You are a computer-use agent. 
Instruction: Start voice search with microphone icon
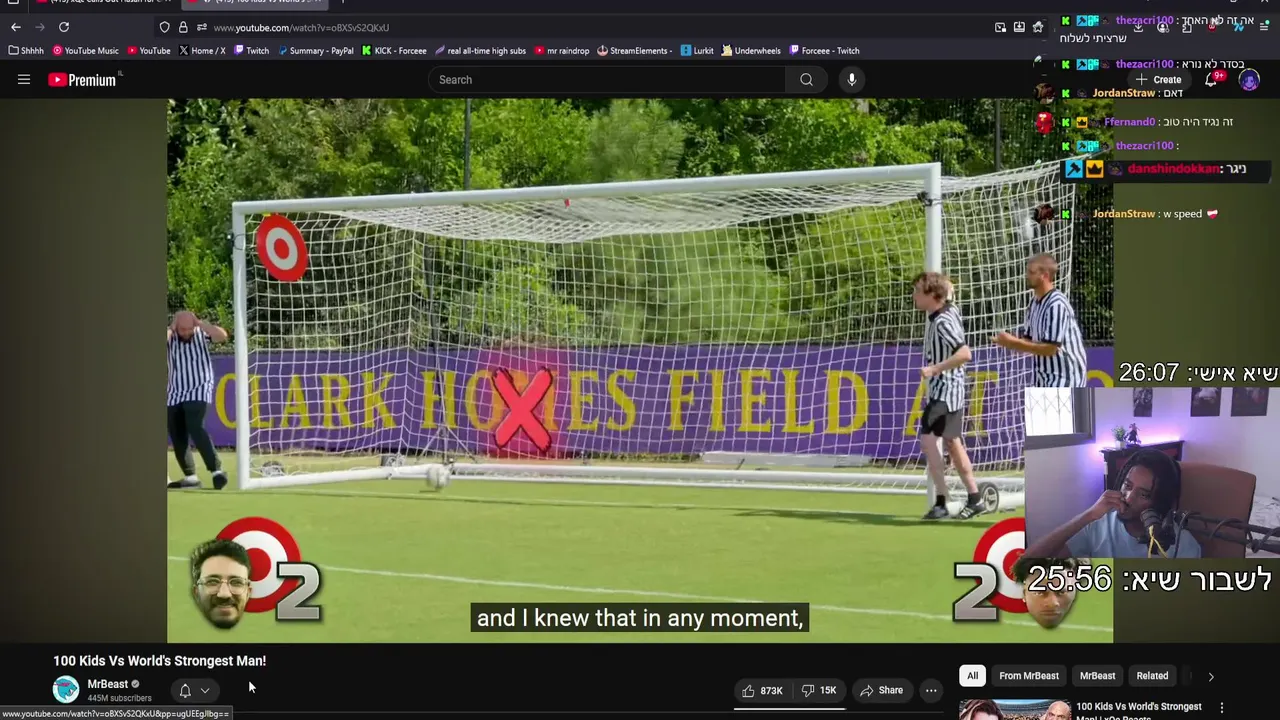point(851,80)
